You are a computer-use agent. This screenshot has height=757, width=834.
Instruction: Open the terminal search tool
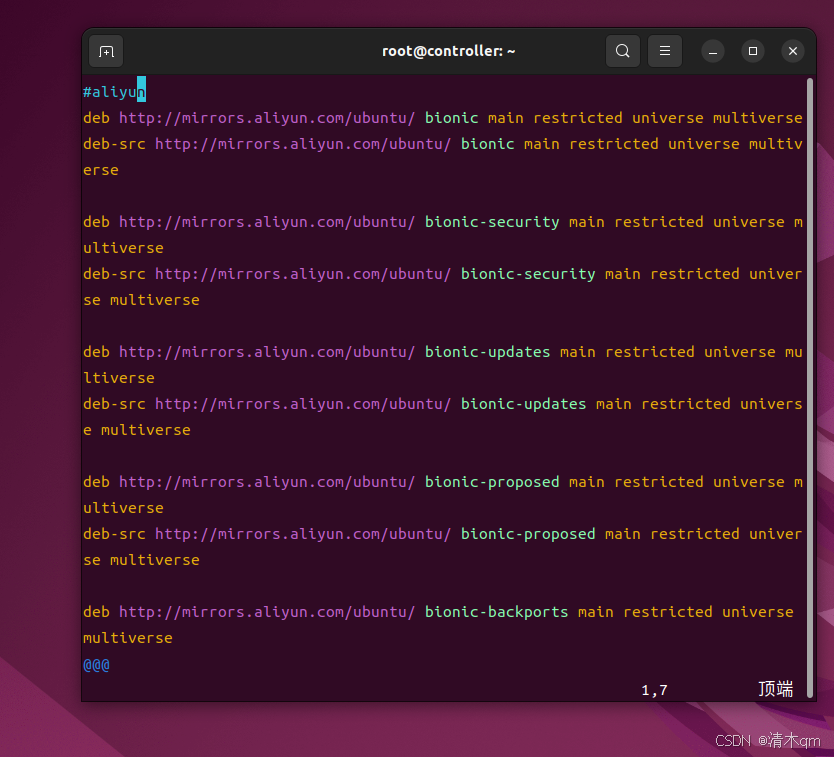point(622,52)
